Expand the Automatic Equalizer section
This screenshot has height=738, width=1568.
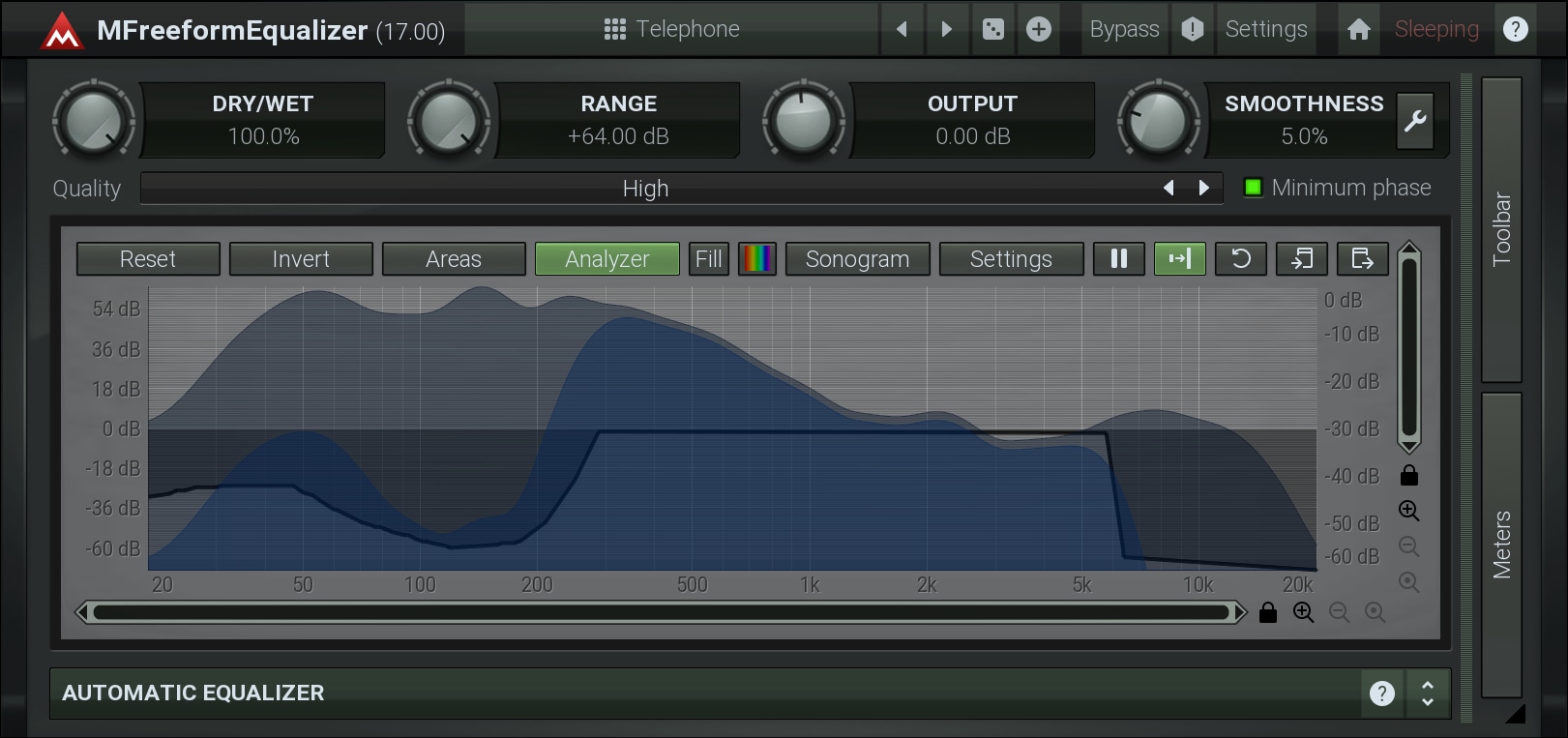[1427, 693]
